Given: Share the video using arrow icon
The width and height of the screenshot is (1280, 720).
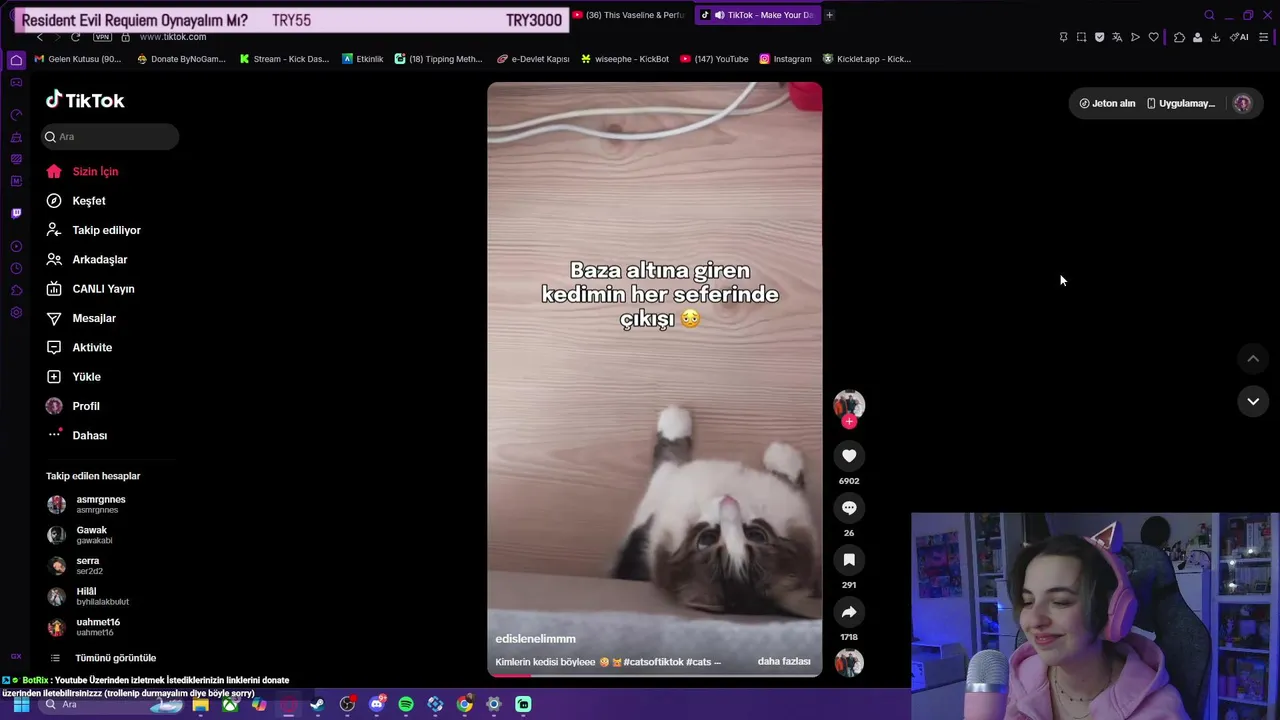Looking at the screenshot, I should tap(849, 612).
